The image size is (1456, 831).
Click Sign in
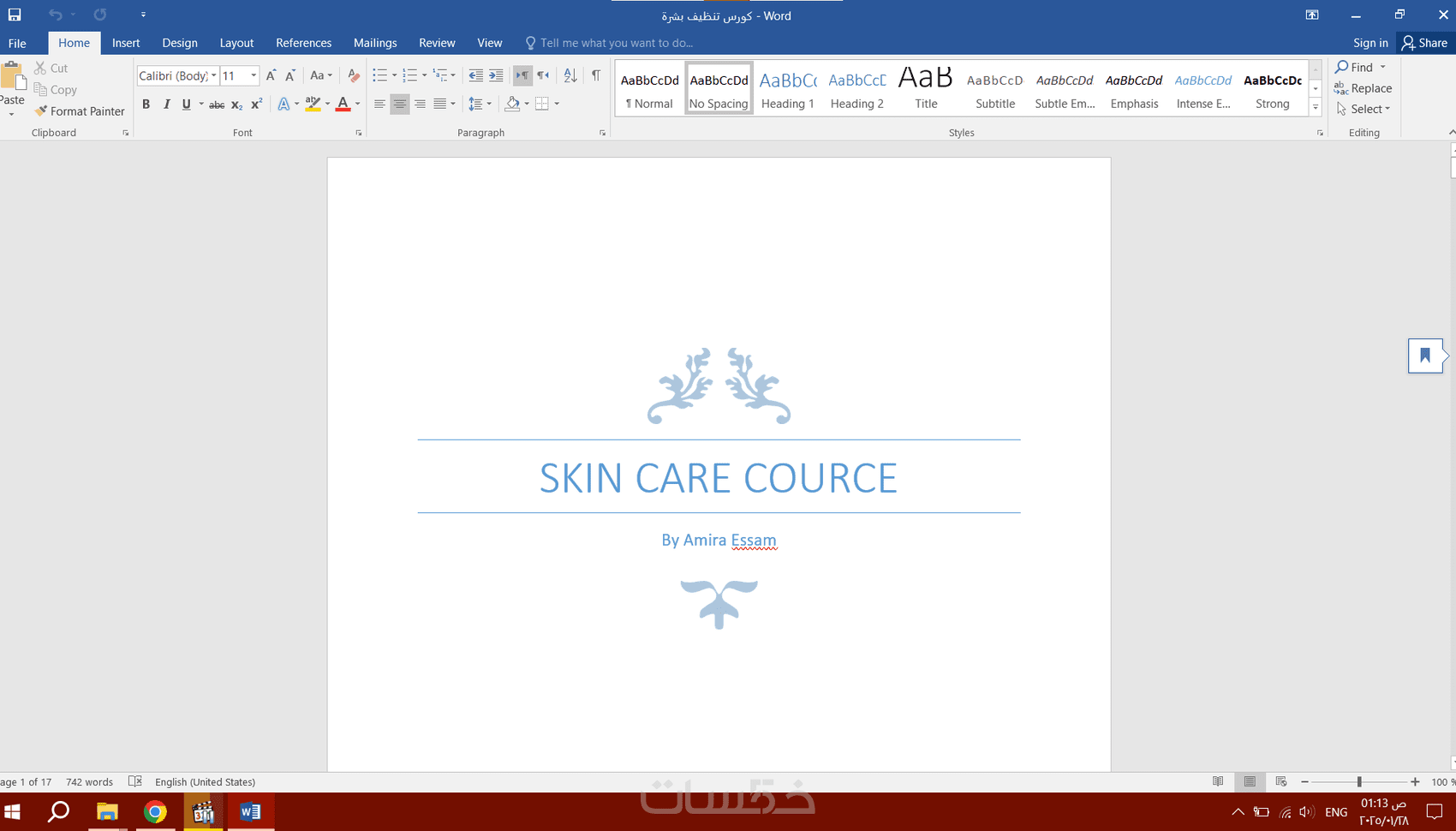pyautogui.click(x=1370, y=43)
